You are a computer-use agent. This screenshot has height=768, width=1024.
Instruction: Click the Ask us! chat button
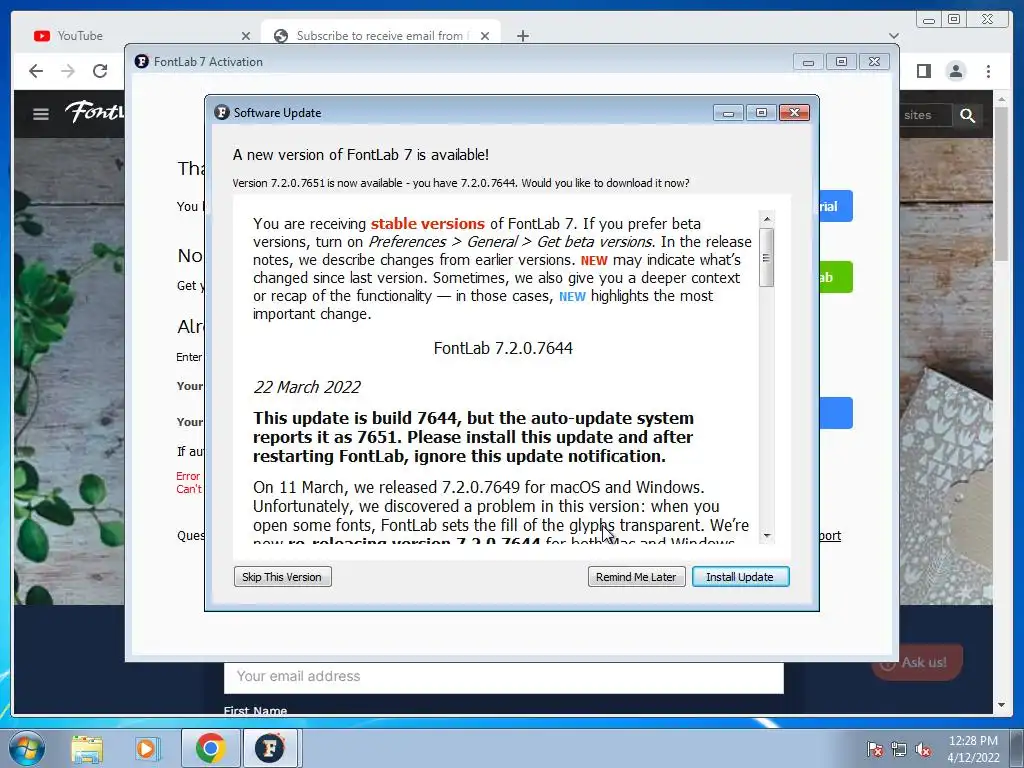tap(917, 662)
